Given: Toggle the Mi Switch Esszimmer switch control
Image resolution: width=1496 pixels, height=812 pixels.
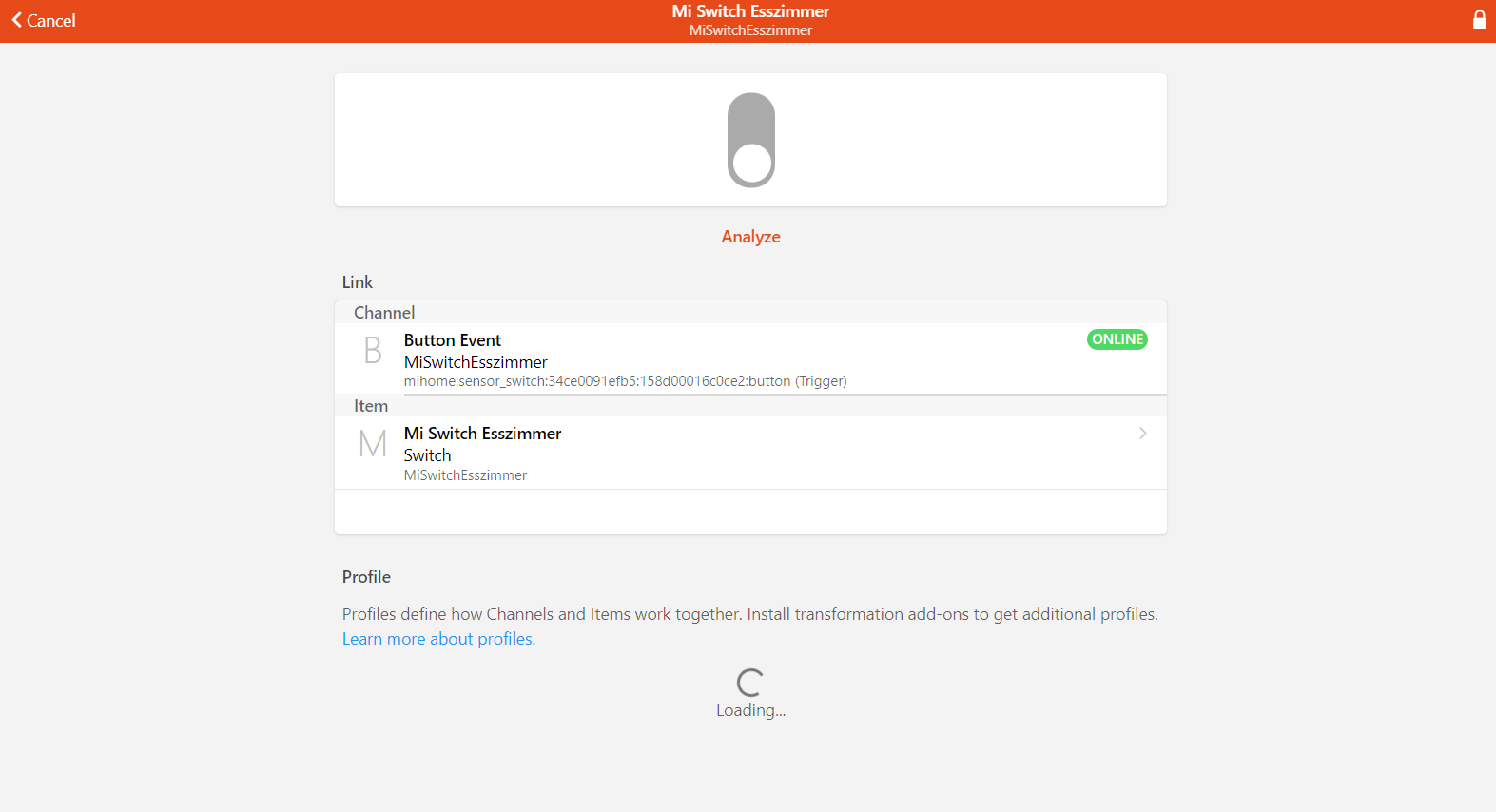Looking at the screenshot, I should [751, 140].
